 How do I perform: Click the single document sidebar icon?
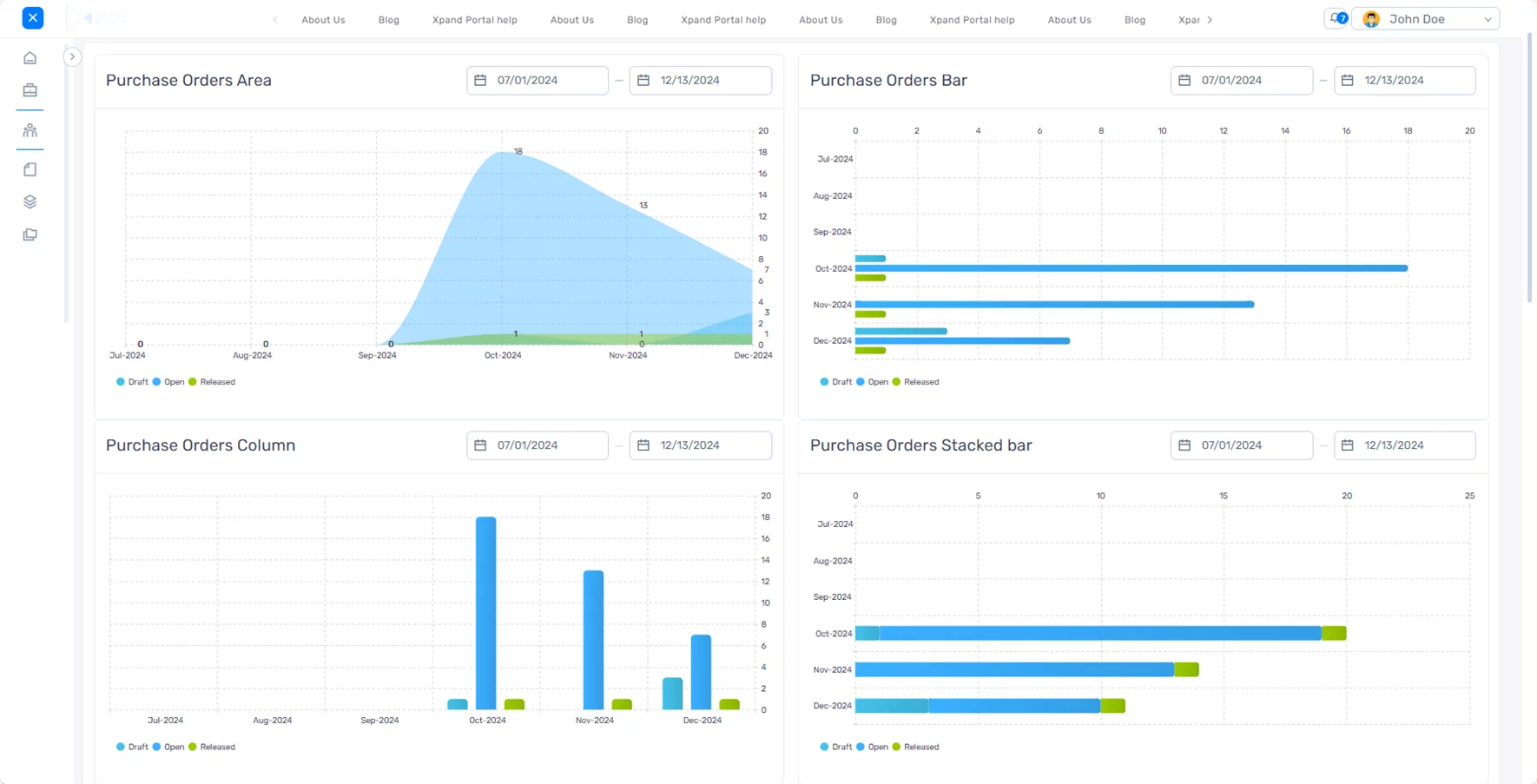pos(30,169)
